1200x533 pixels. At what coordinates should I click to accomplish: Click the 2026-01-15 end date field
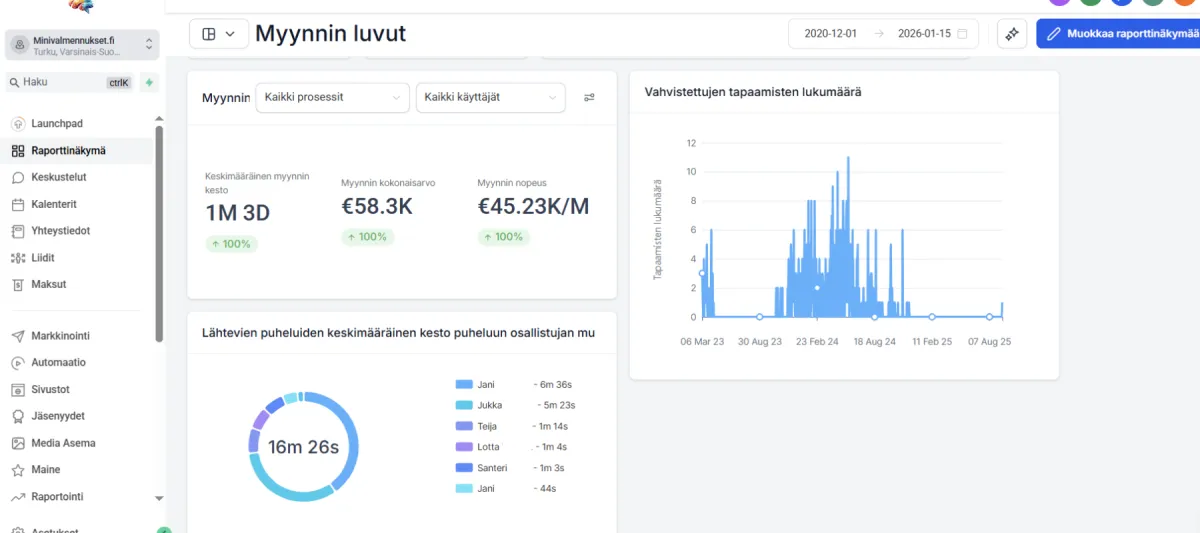(x=924, y=33)
